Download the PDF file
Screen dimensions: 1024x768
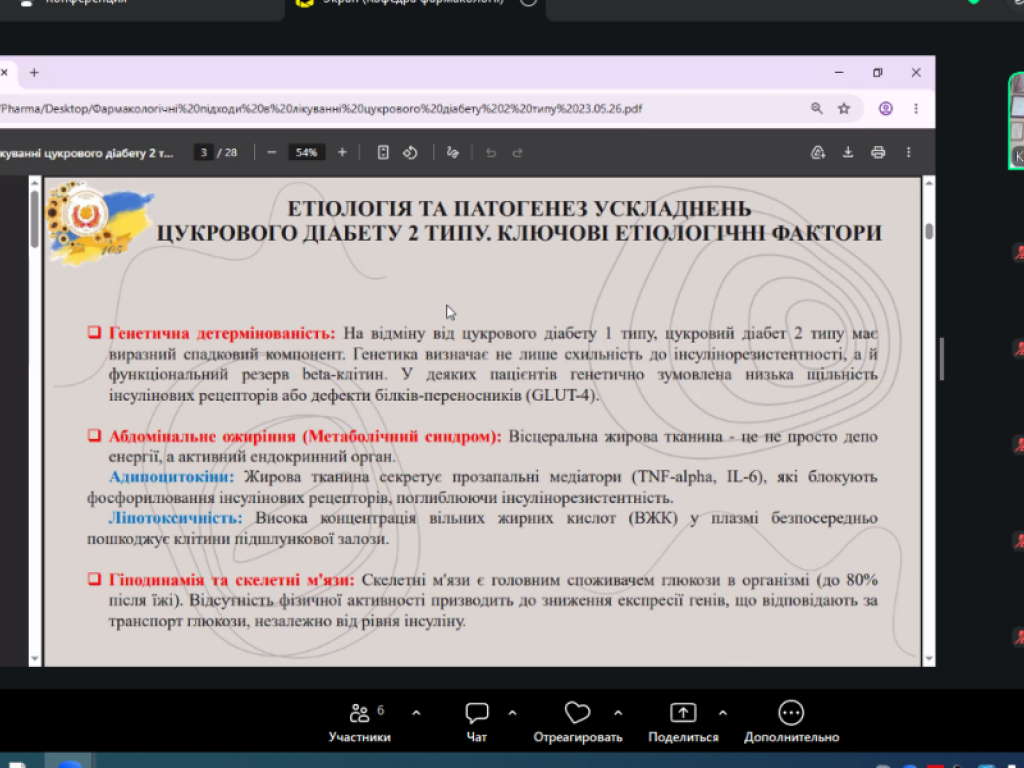tap(848, 152)
